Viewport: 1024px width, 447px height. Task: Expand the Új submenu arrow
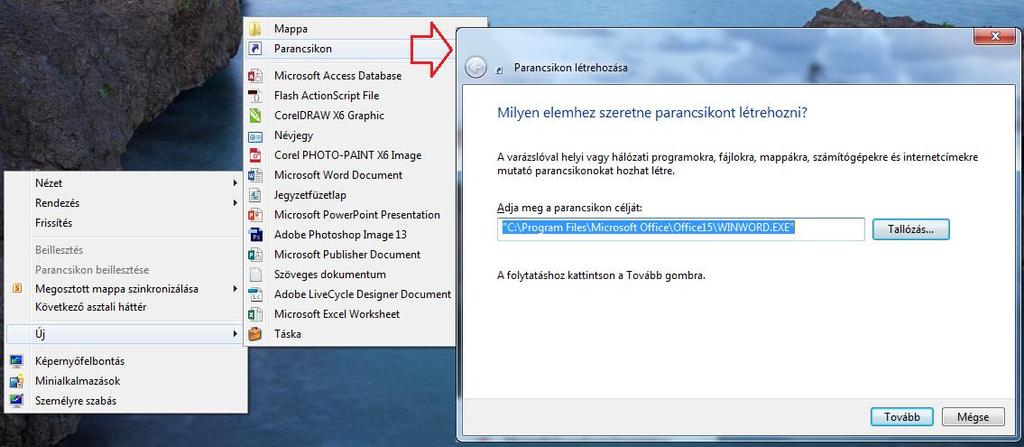[235, 335]
